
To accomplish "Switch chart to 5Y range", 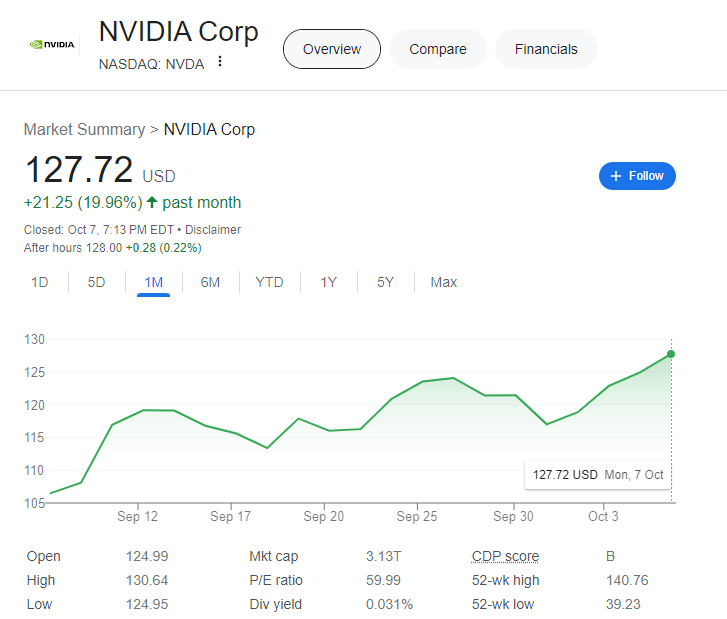I will [x=385, y=282].
